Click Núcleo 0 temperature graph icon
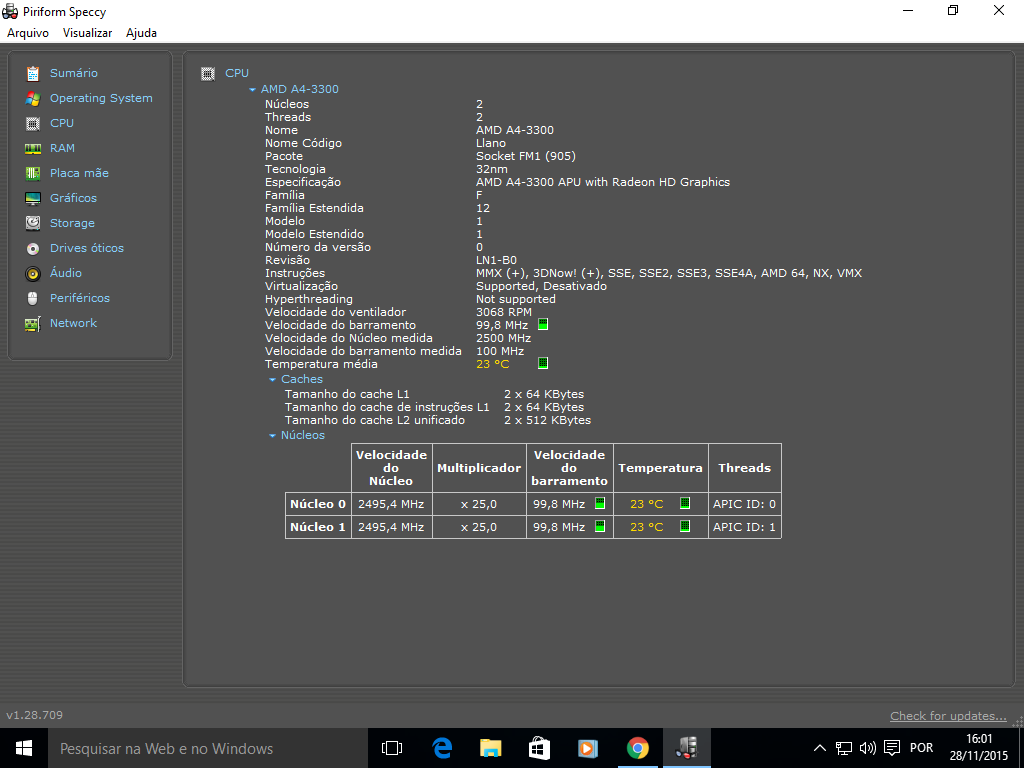This screenshot has height=768, width=1024. [x=684, y=503]
